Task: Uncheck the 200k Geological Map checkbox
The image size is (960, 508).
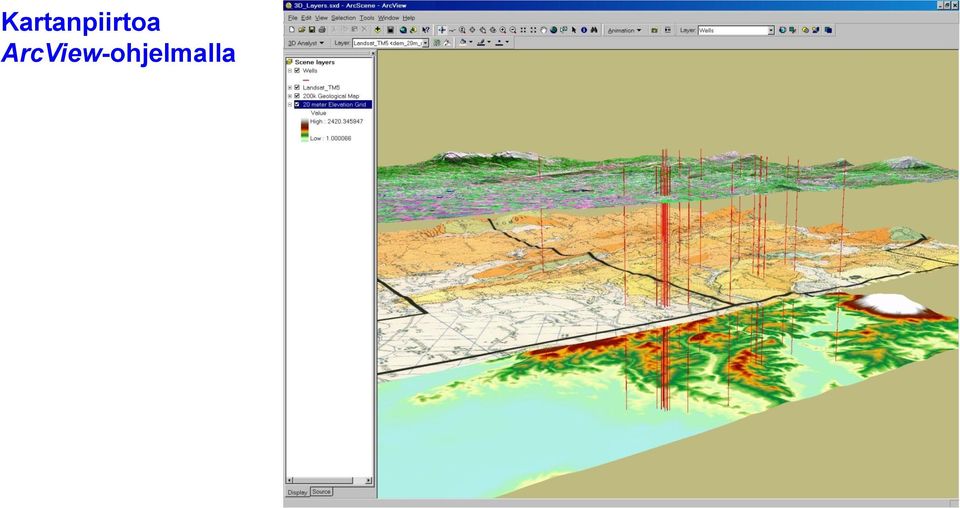Action: tap(297, 96)
